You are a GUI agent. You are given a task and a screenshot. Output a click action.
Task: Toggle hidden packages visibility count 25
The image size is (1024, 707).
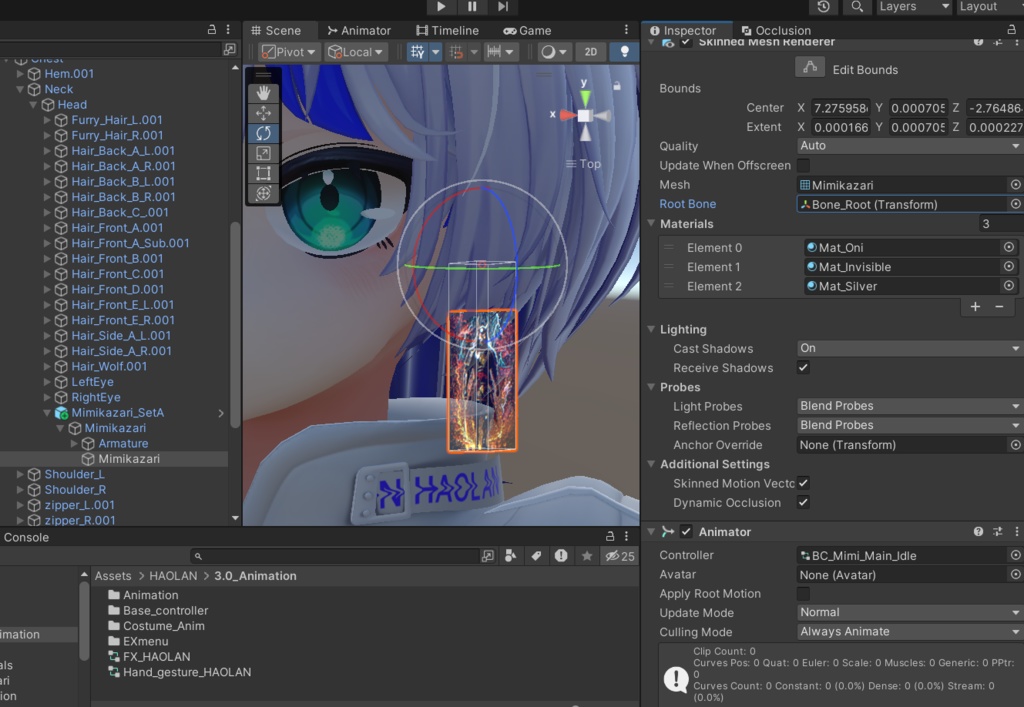point(620,556)
